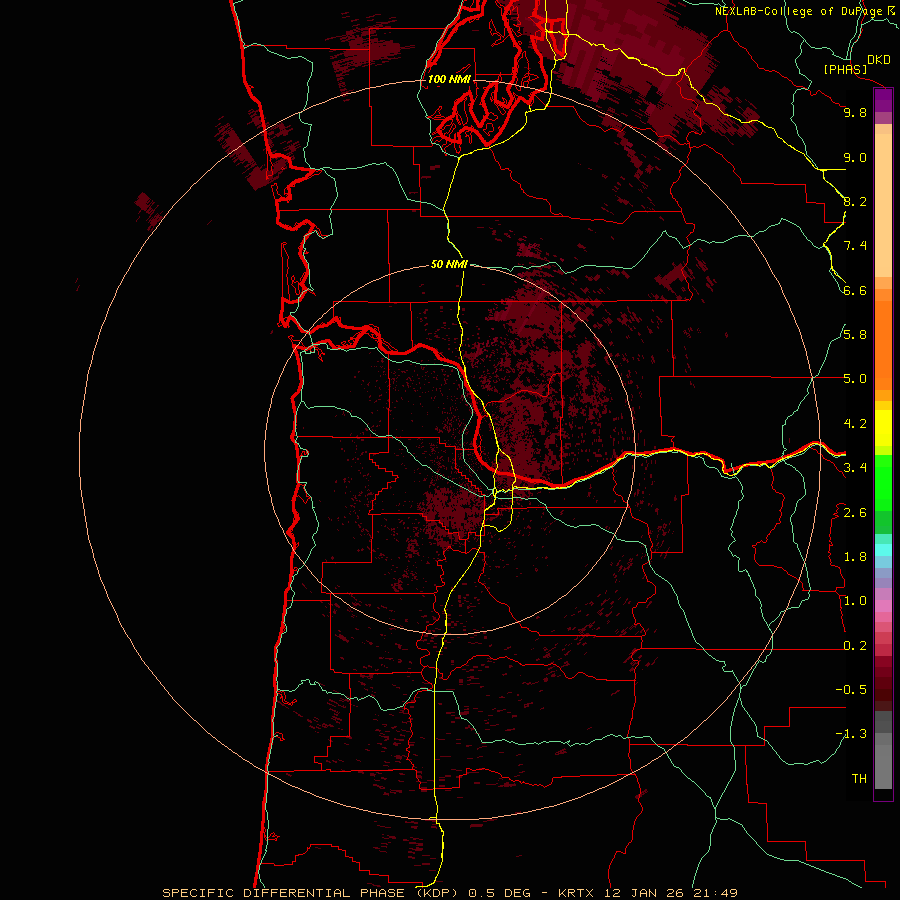Pick the bright green segment of the color scale

[883, 483]
